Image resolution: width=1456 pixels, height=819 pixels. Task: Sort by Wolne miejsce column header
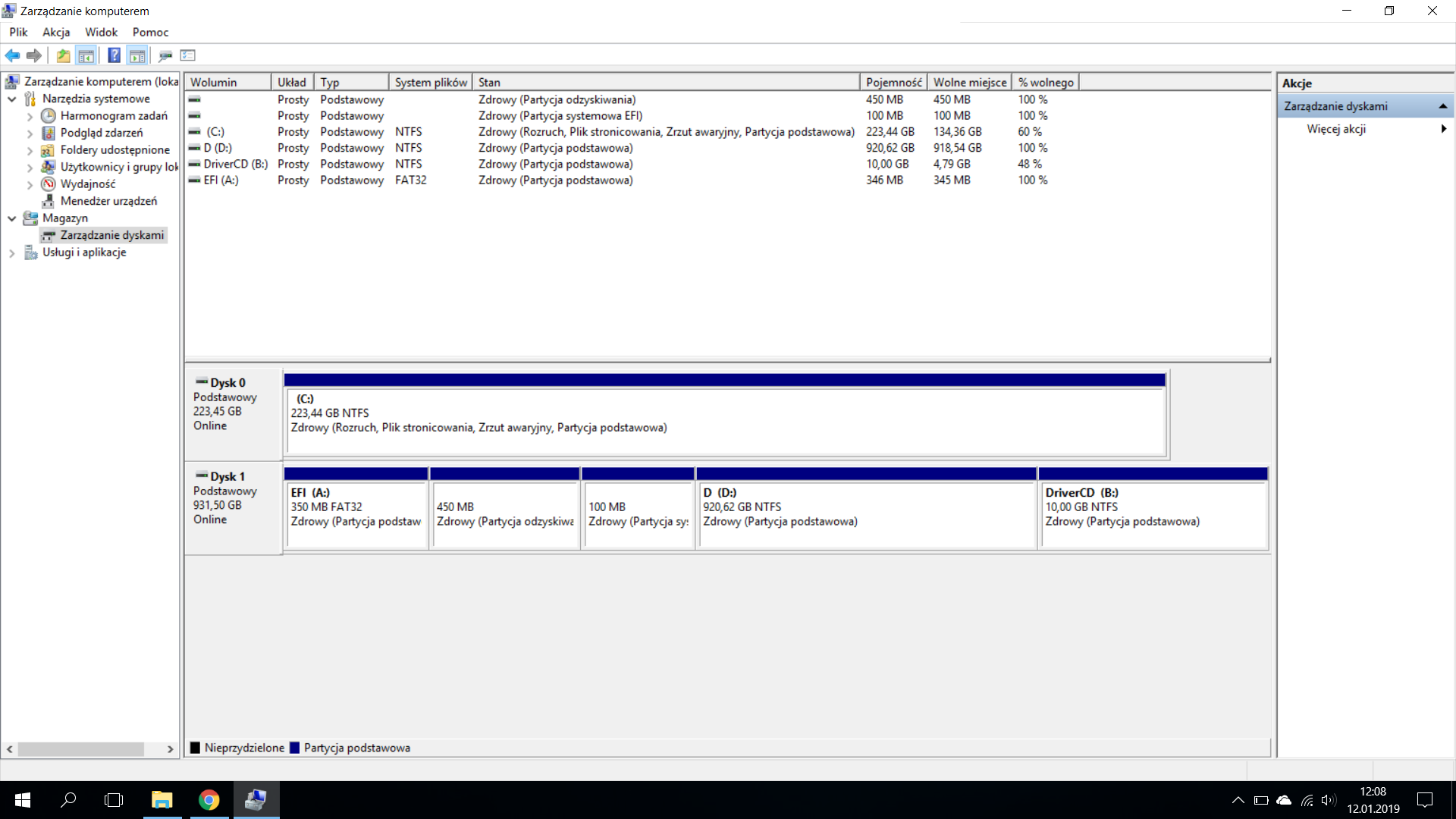coord(970,82)
